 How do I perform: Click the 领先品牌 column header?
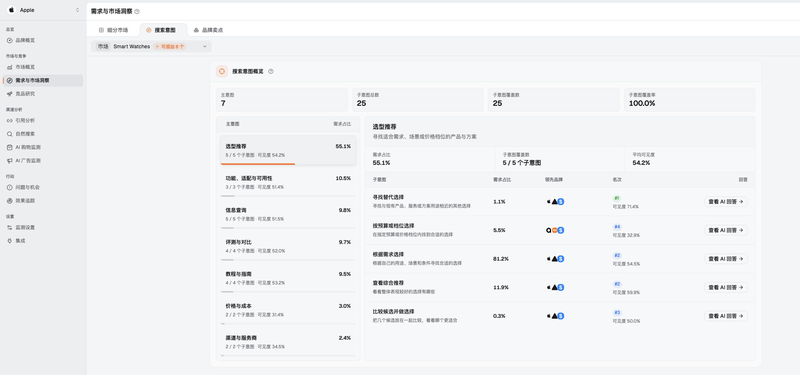click(x=554, y=180)
